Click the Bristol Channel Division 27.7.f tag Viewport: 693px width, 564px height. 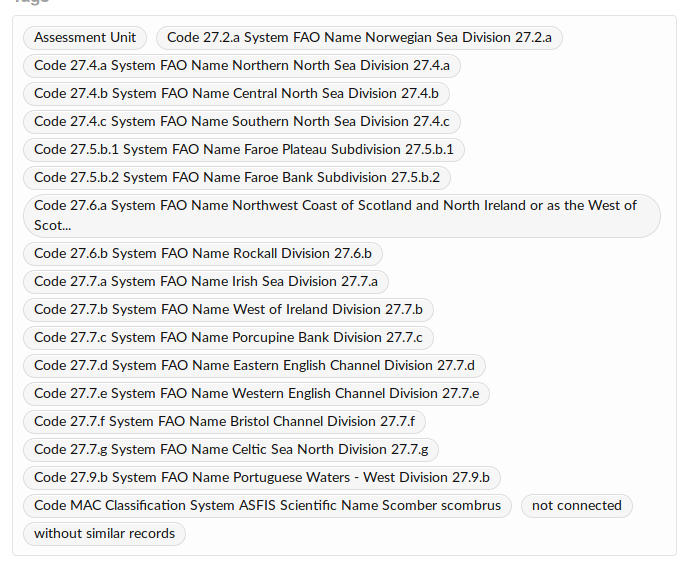[x=225, y=422]
